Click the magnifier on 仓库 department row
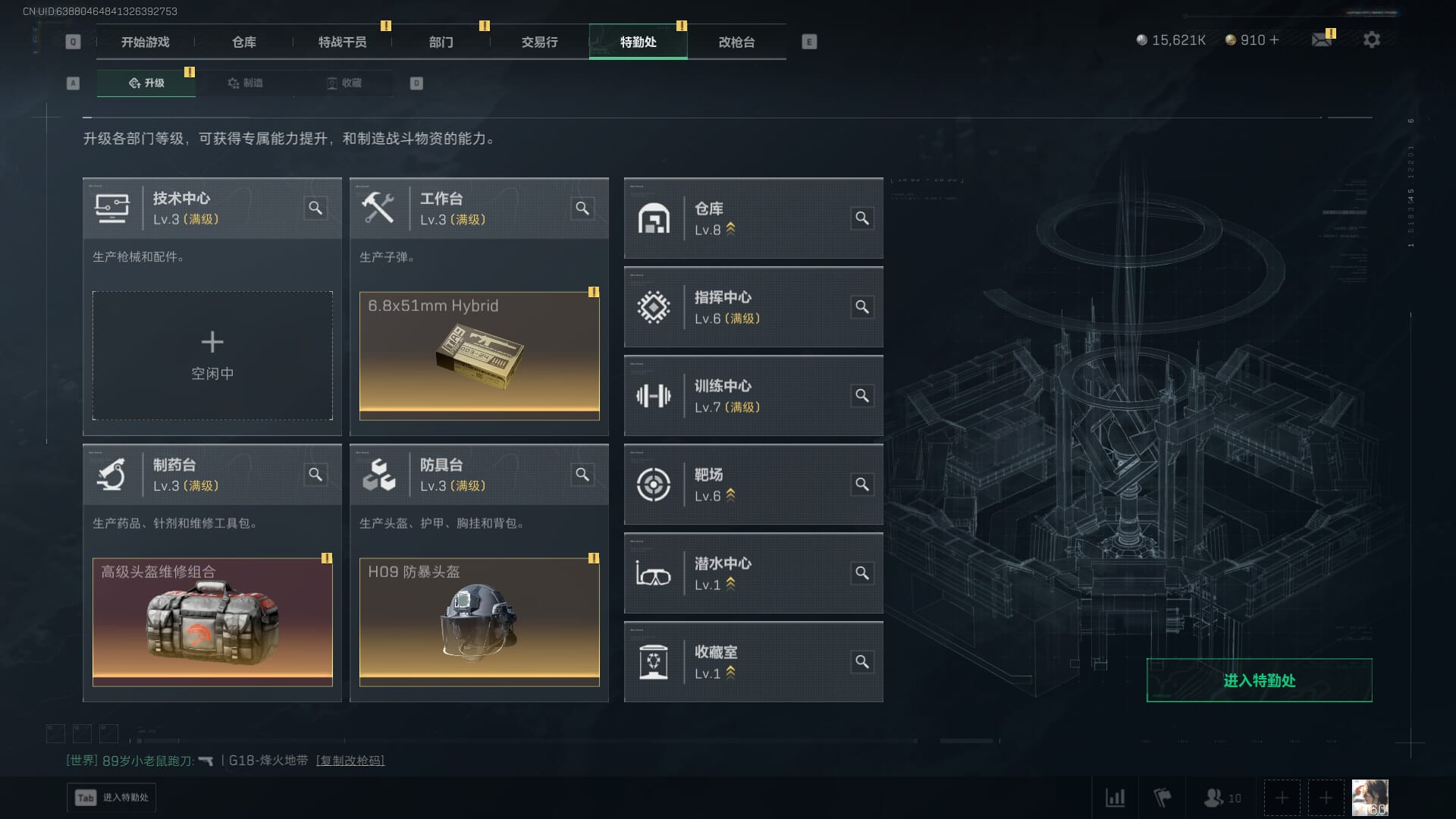 [x=862, y=218]
